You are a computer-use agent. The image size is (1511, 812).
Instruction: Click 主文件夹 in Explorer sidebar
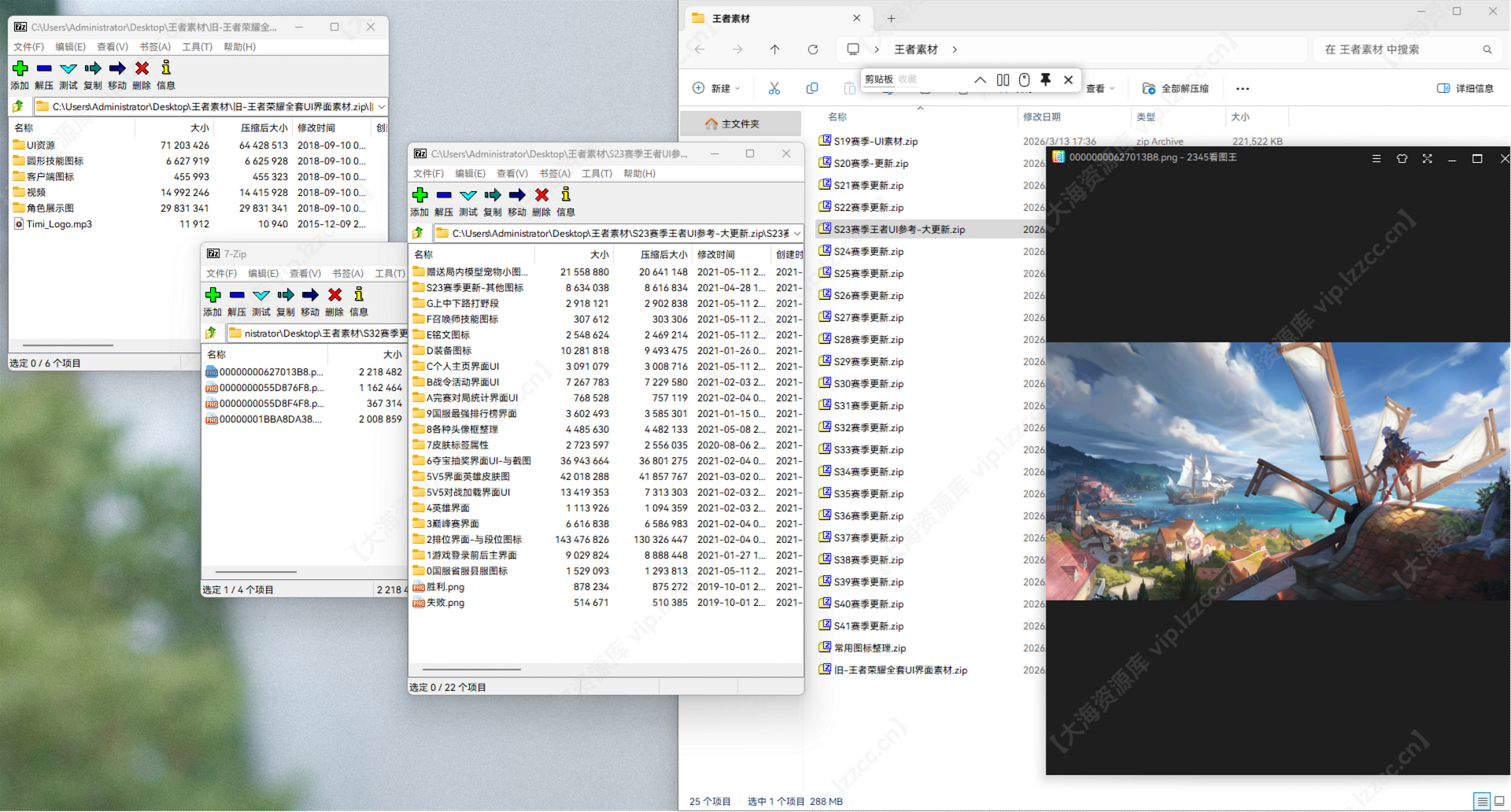741,124
